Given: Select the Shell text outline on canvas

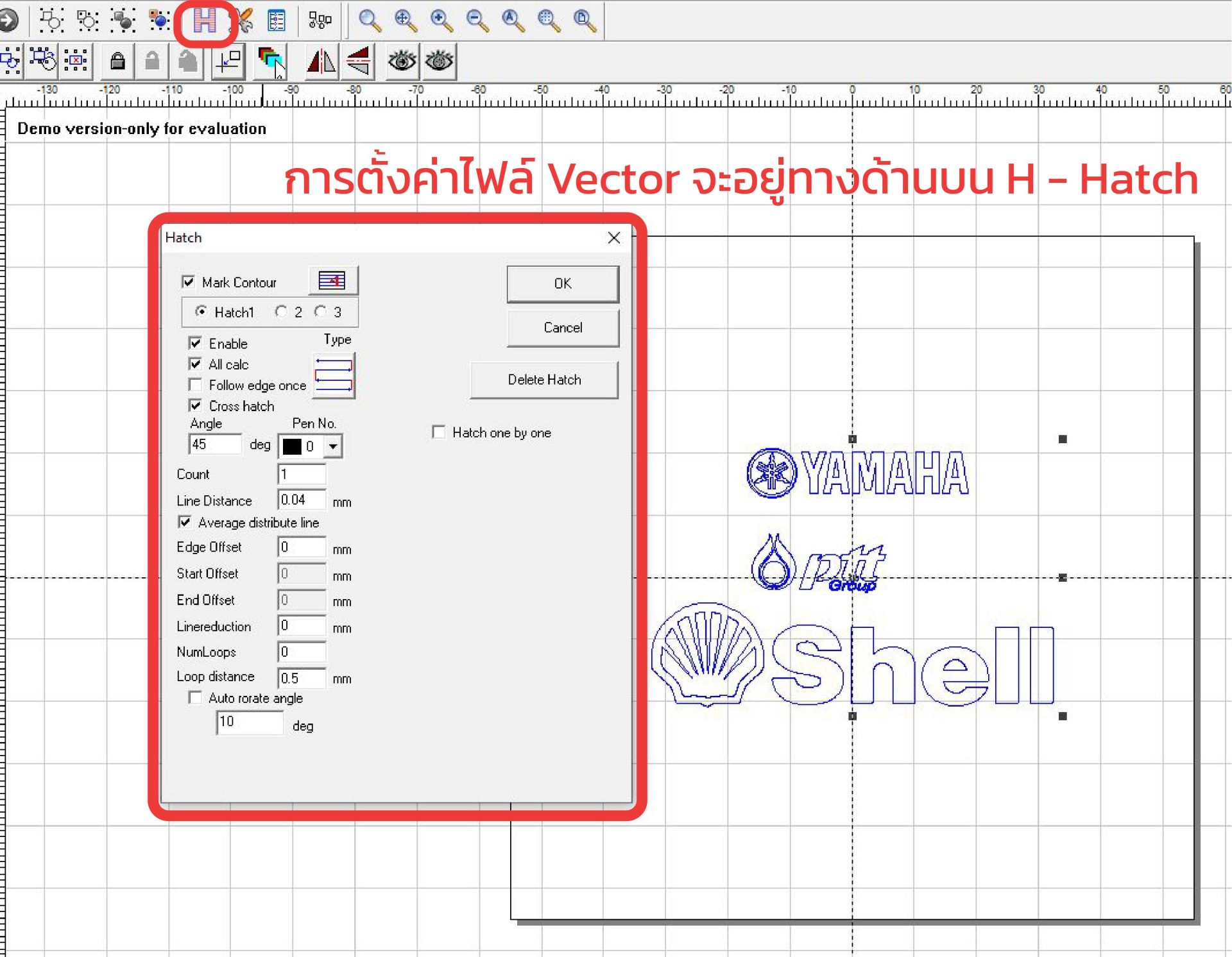Looking at the screenshot, I should coord(913,665).
